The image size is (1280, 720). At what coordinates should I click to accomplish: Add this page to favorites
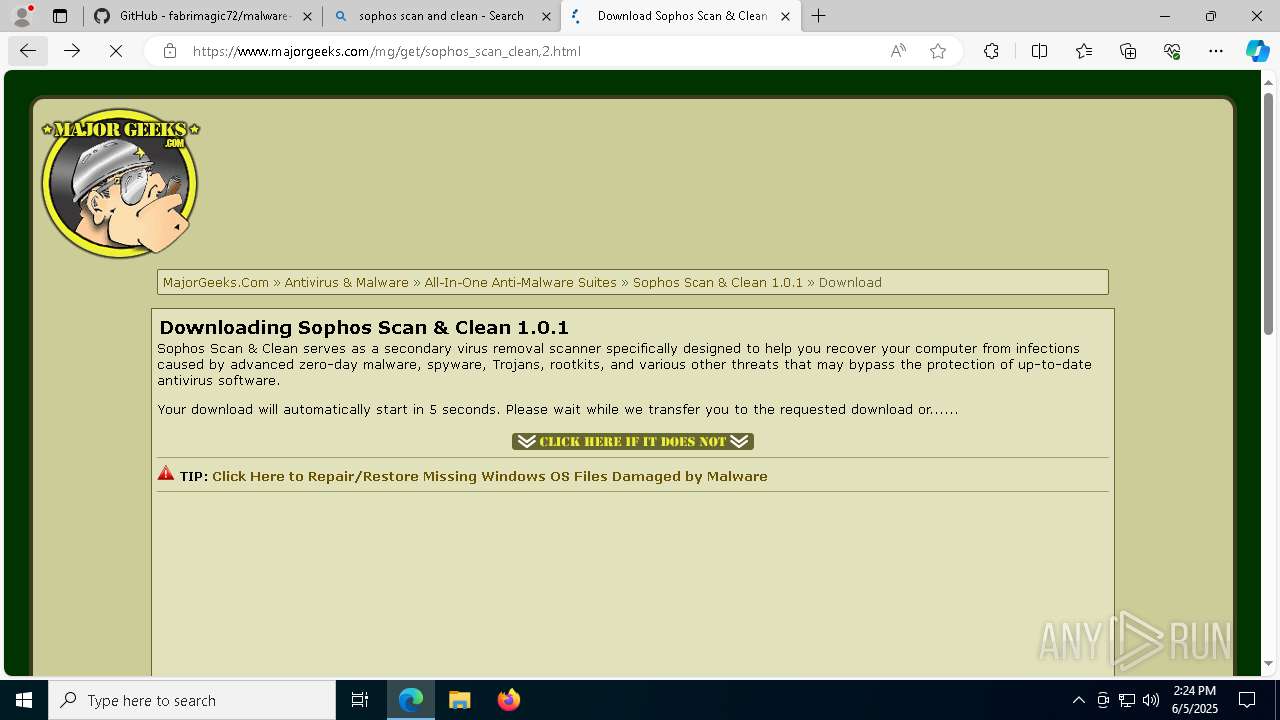point(938,51)
